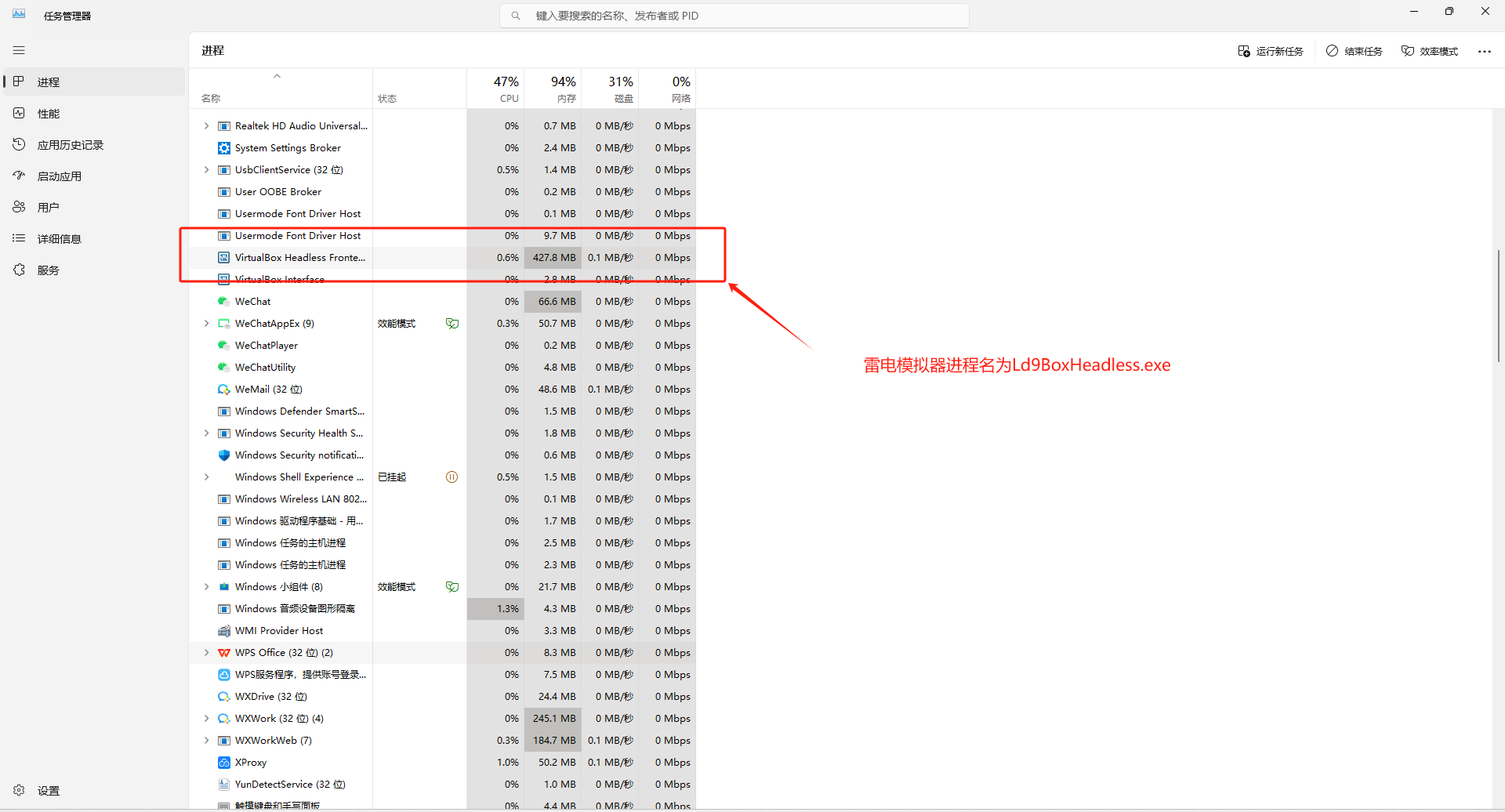This screenshot has width=1505, height=812.
Task: Click the WeChatPlayer icon
Action: [x=224, y=346]
